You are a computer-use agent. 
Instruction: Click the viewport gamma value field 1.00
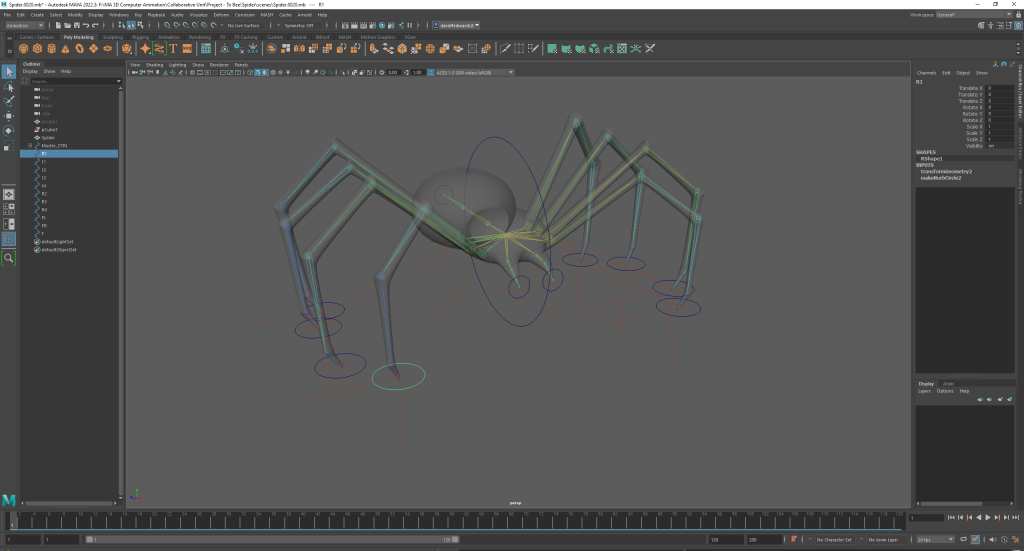417,72
